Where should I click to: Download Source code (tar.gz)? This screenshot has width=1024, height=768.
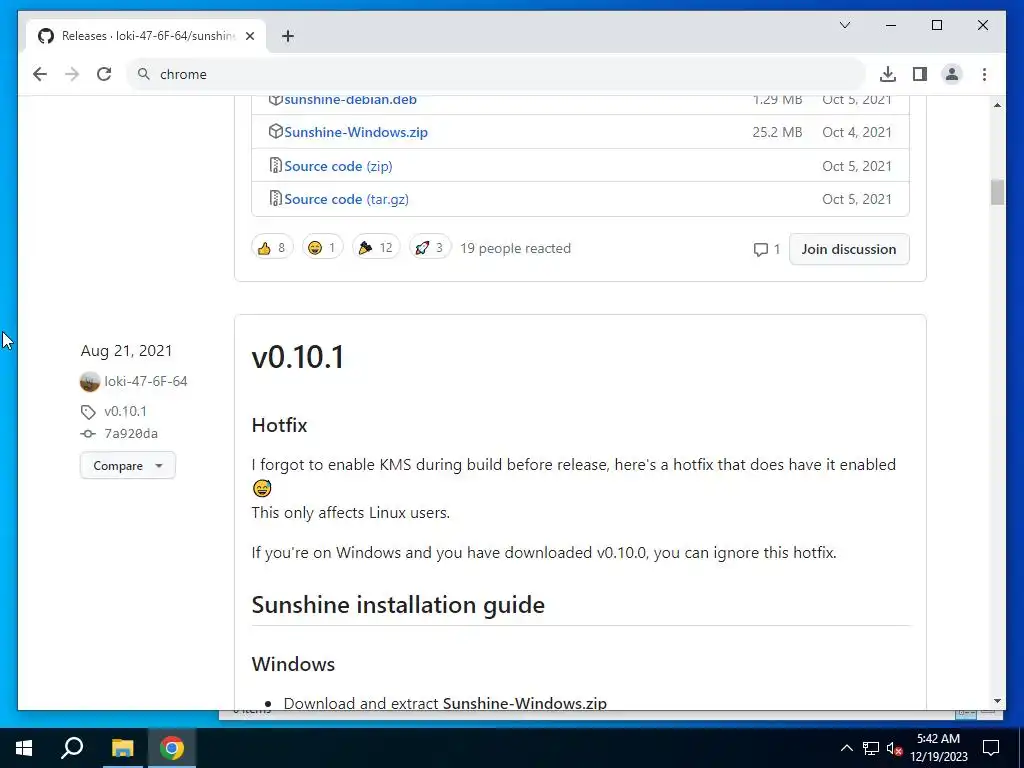(346, 199)
